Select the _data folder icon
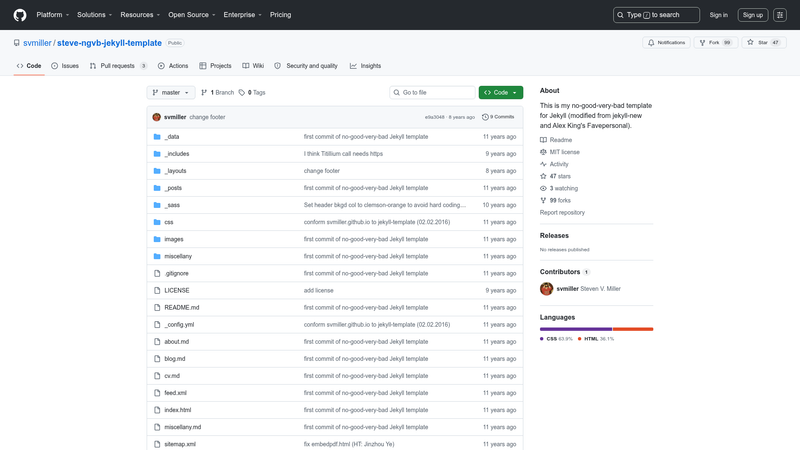 point(157,137)
